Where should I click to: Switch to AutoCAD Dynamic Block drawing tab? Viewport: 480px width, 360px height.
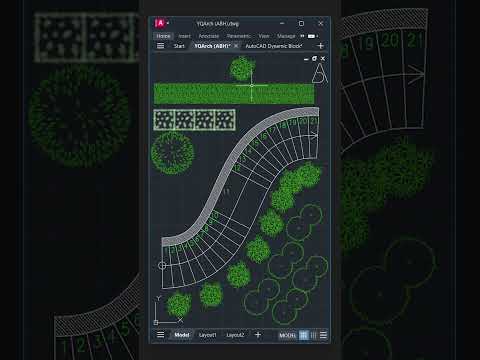coord(274,46)
